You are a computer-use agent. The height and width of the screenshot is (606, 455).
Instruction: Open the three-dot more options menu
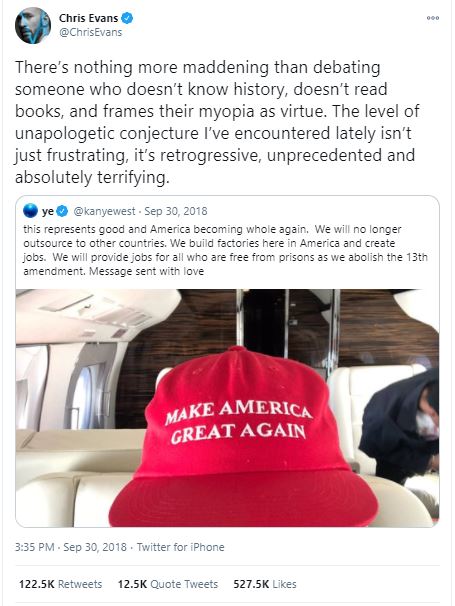(433, 18)
